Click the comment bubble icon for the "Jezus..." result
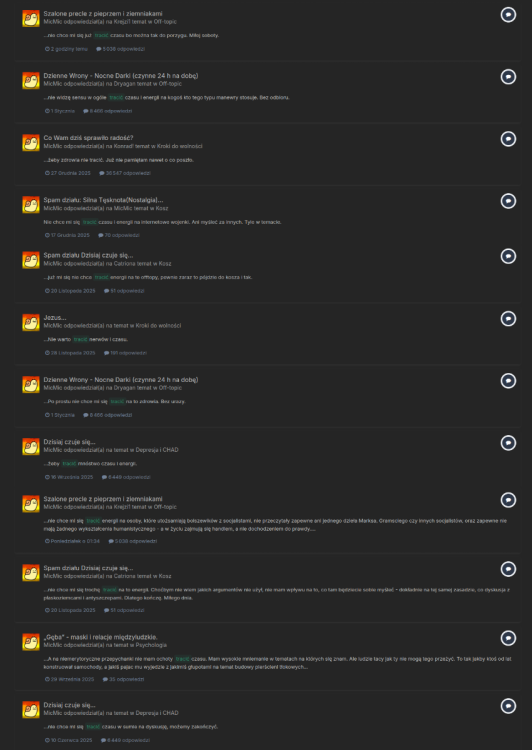This screenshot has height=750, width=532. click(508, 319)
